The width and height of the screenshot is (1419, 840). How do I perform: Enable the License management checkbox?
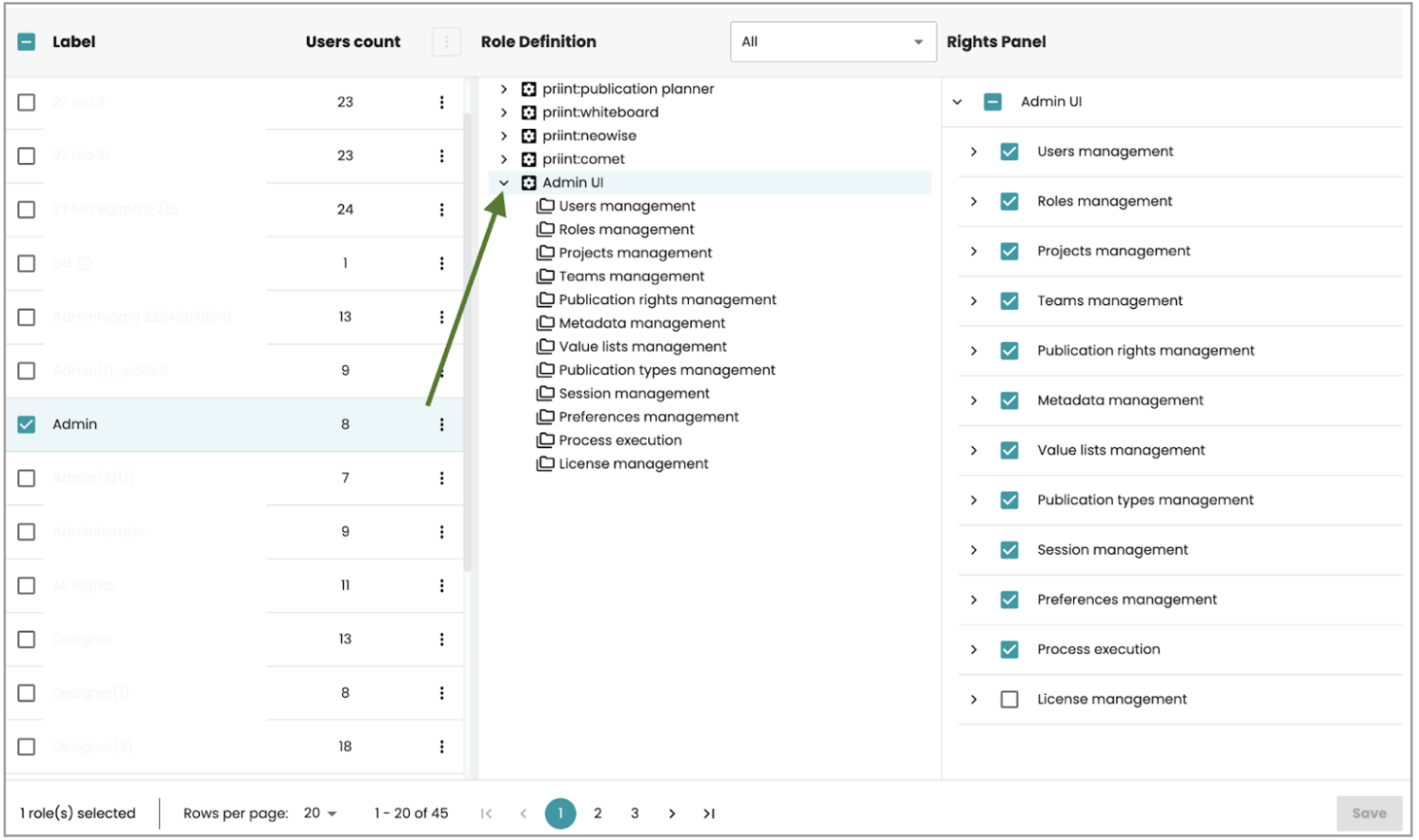tap(1009, 700)
